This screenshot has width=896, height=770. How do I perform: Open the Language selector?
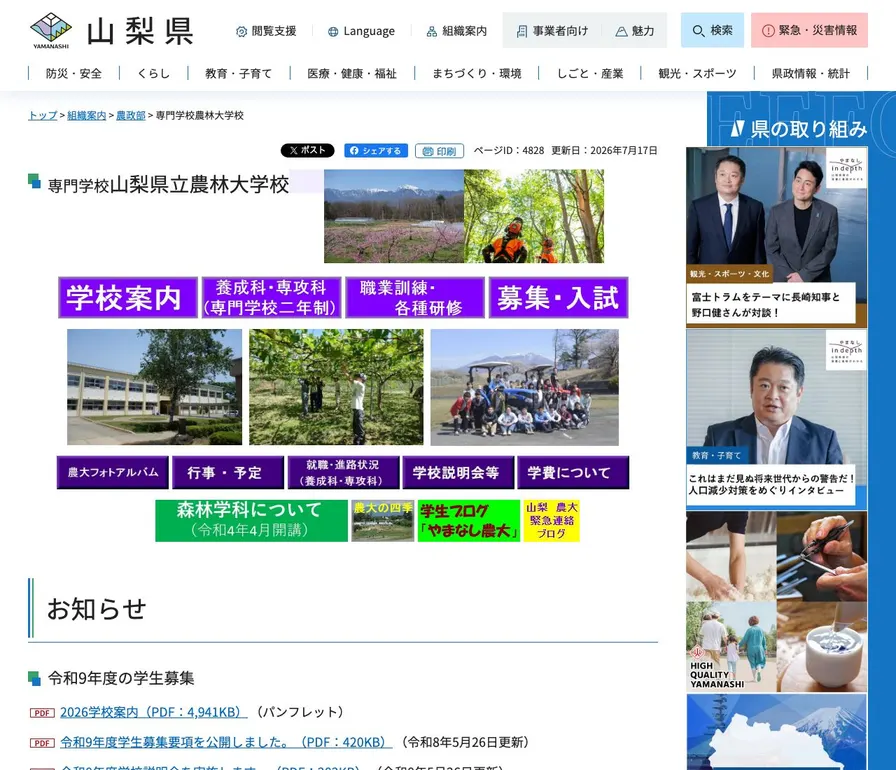point(361,31)
